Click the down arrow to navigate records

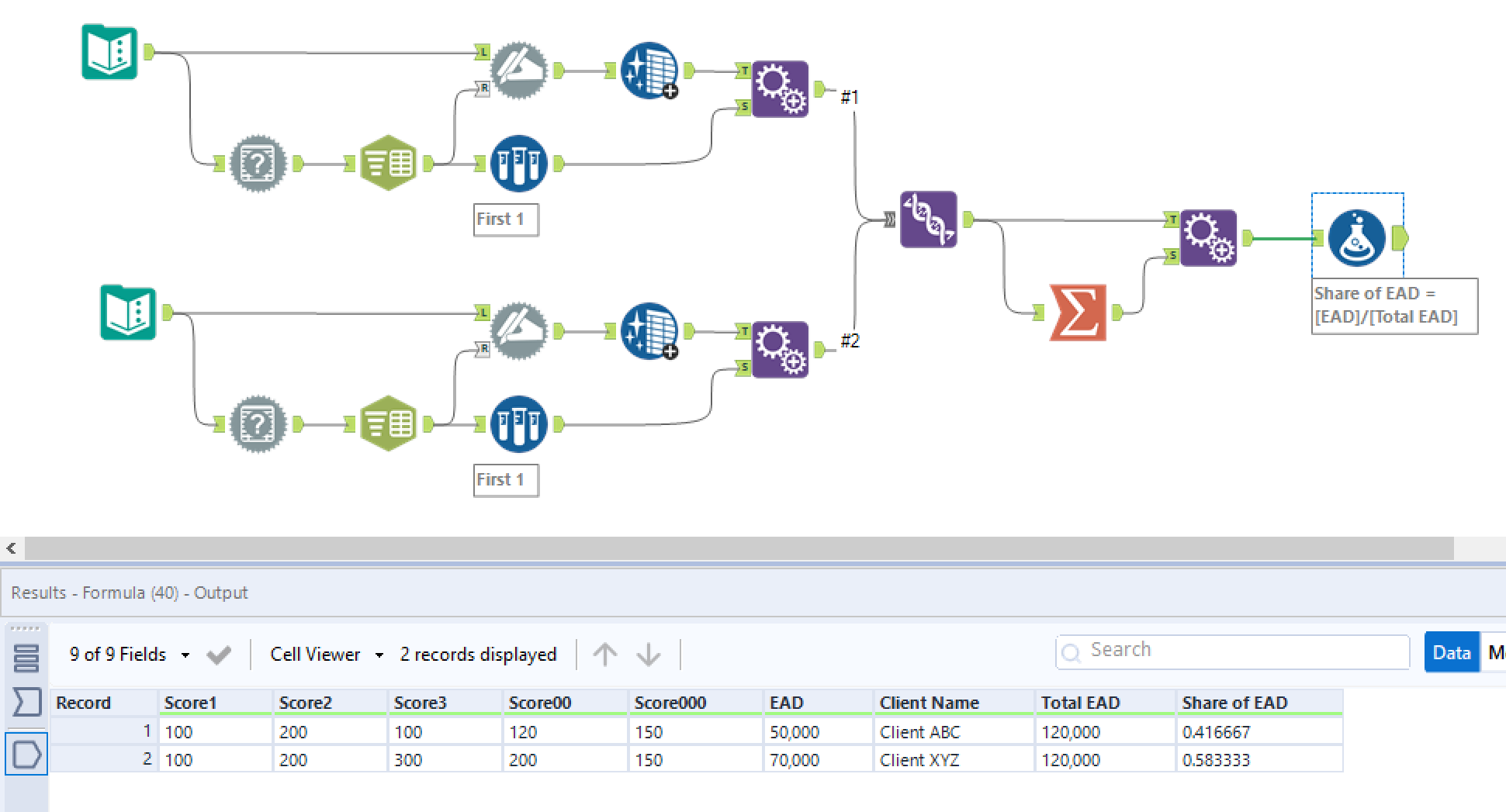647,654
